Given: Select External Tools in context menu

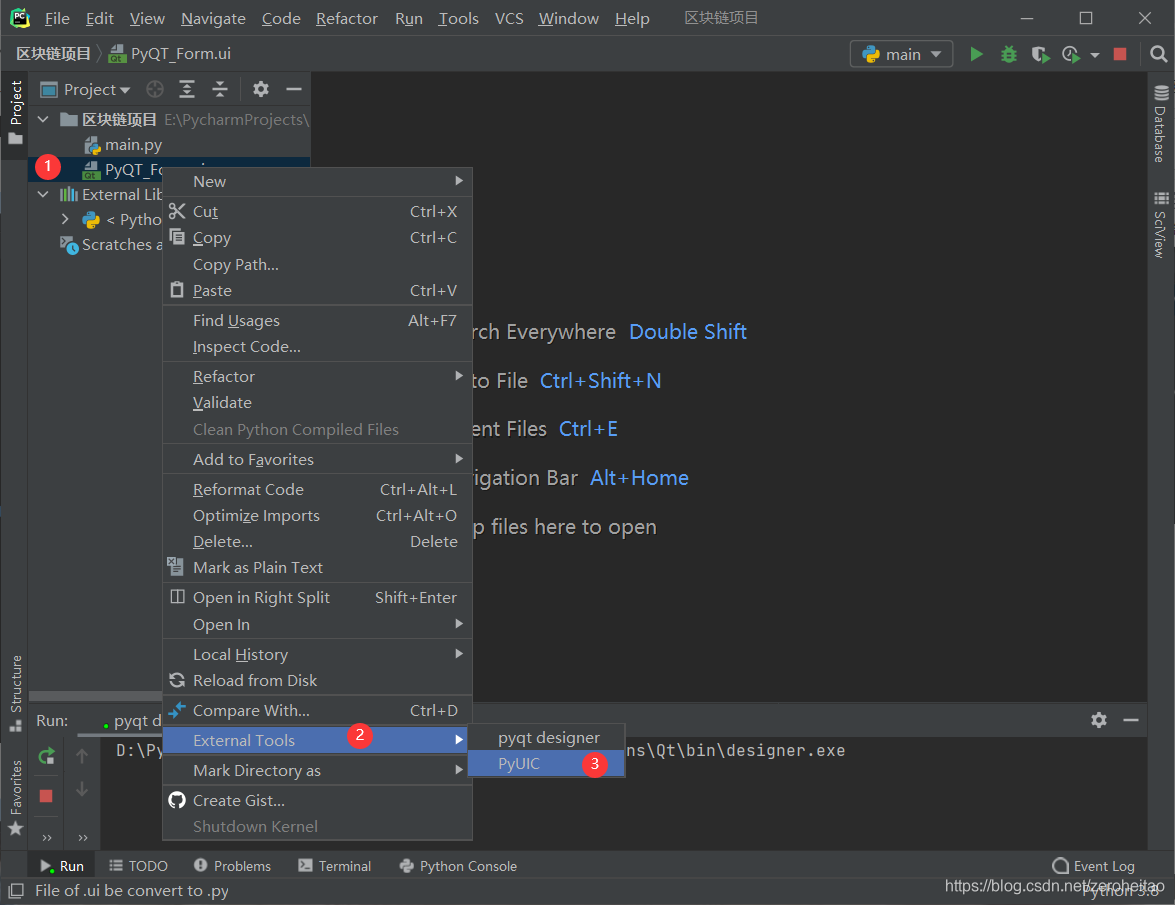Looking at the screenshot, I should click(x=318, y=740).
